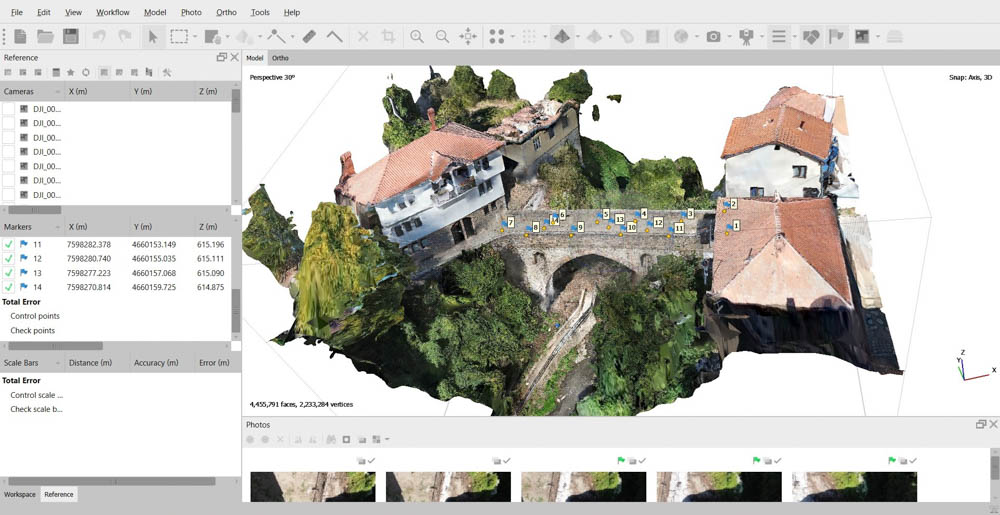Click the globe view icon in toolbar
Screen dimensions: 1000x515
681,36
